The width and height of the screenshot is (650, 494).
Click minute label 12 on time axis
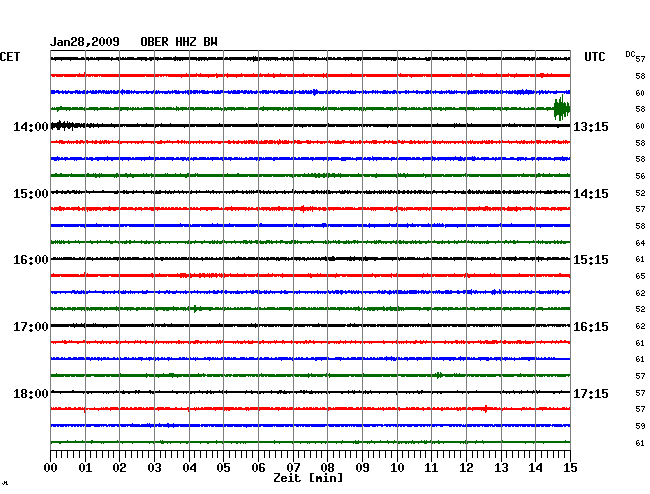(466, 467)
